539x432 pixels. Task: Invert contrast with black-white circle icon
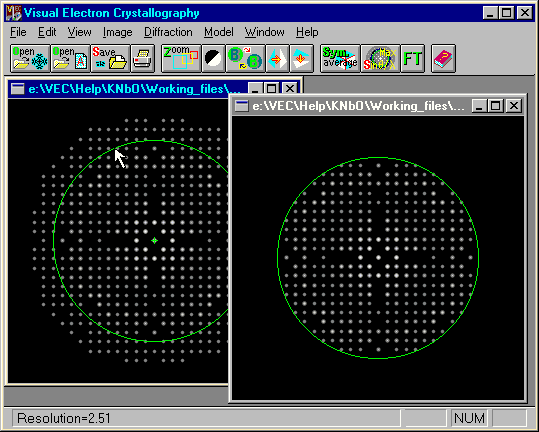(x=213, y=58)
